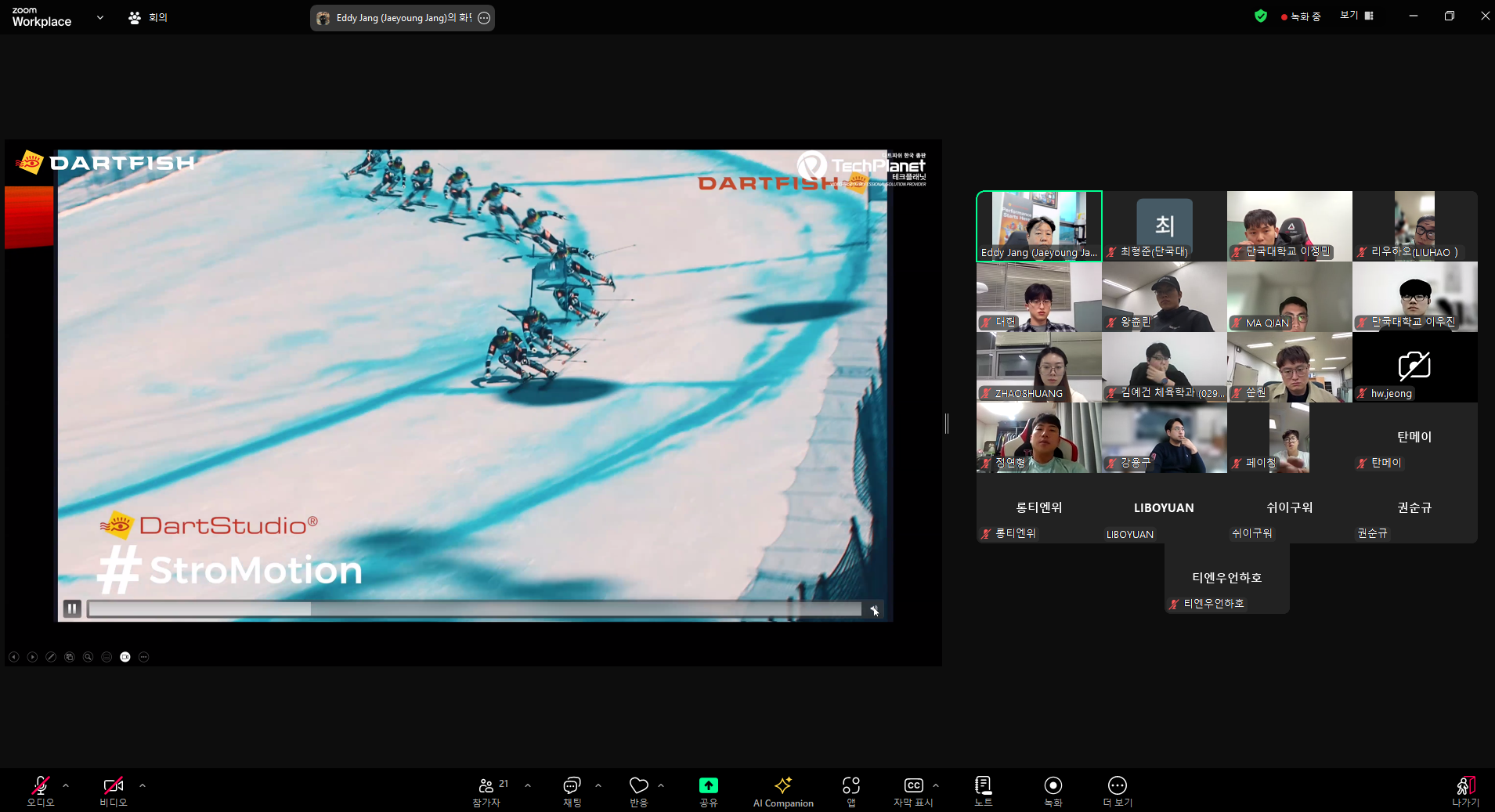Leave the meeting with 나가기

[1465, 791]
